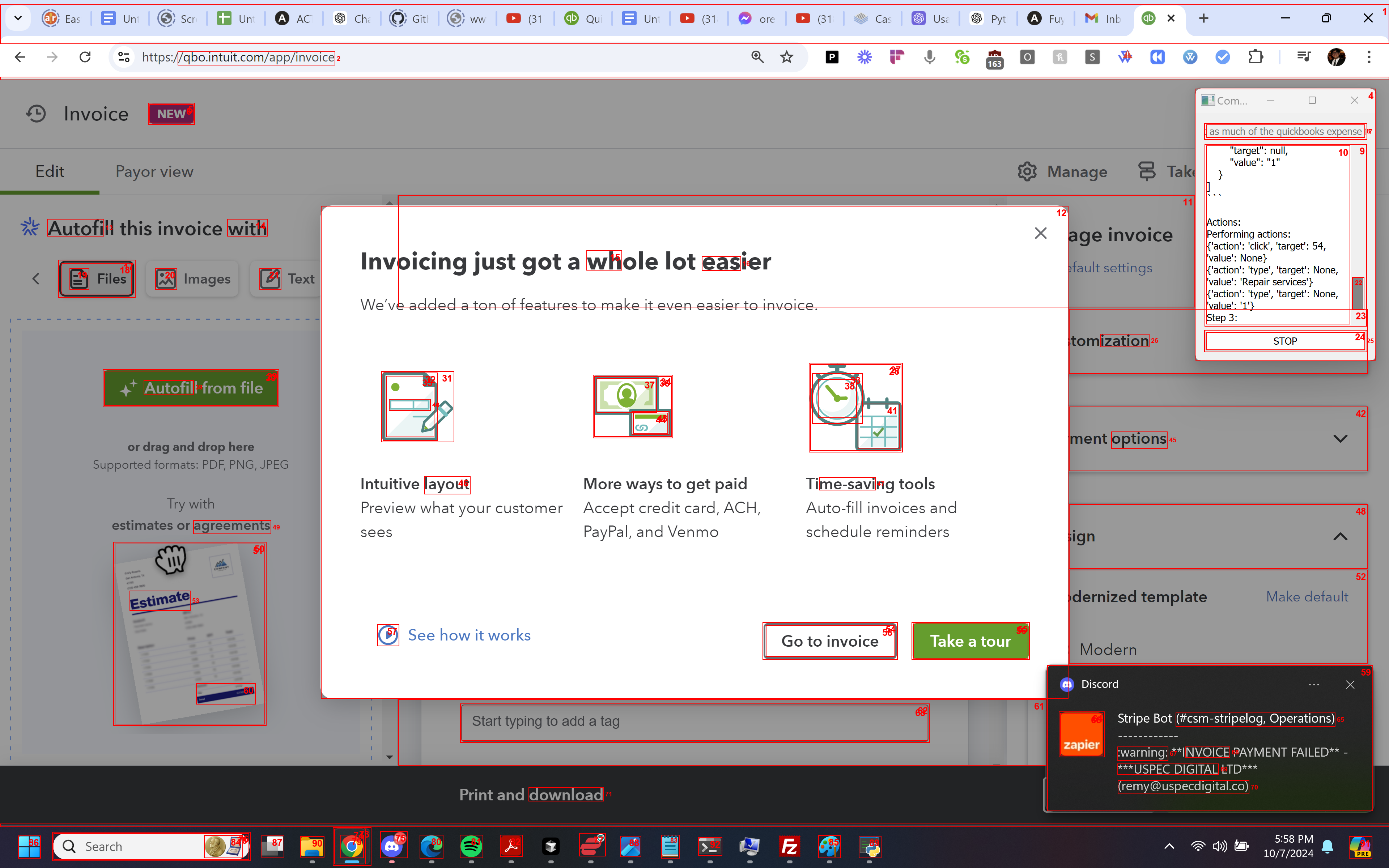
Task: Click Go to invoice button
Action: [x=829, y=641]
